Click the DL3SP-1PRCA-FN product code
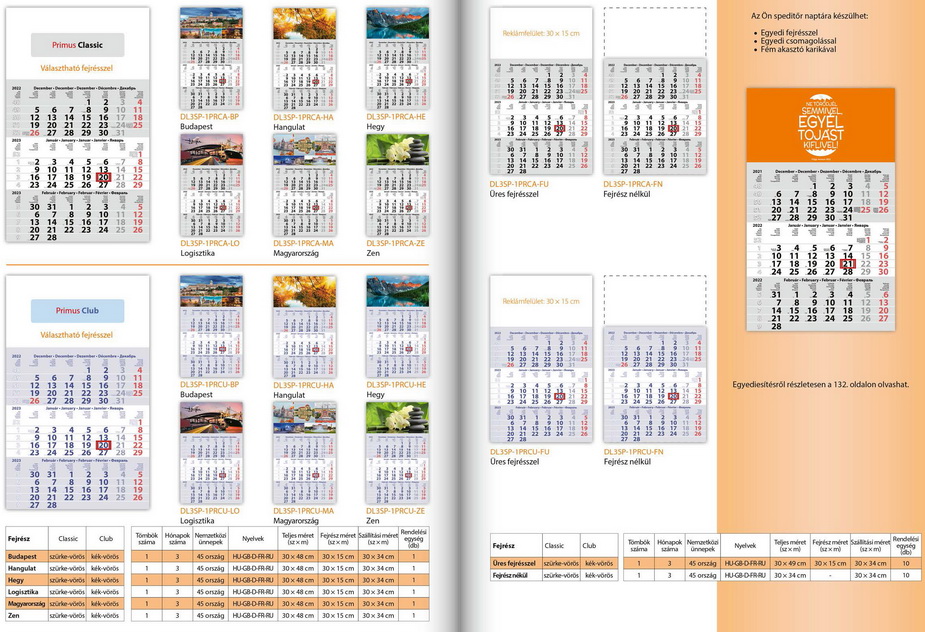Viewport: 925px width, 632px height. tap(633, 184)
